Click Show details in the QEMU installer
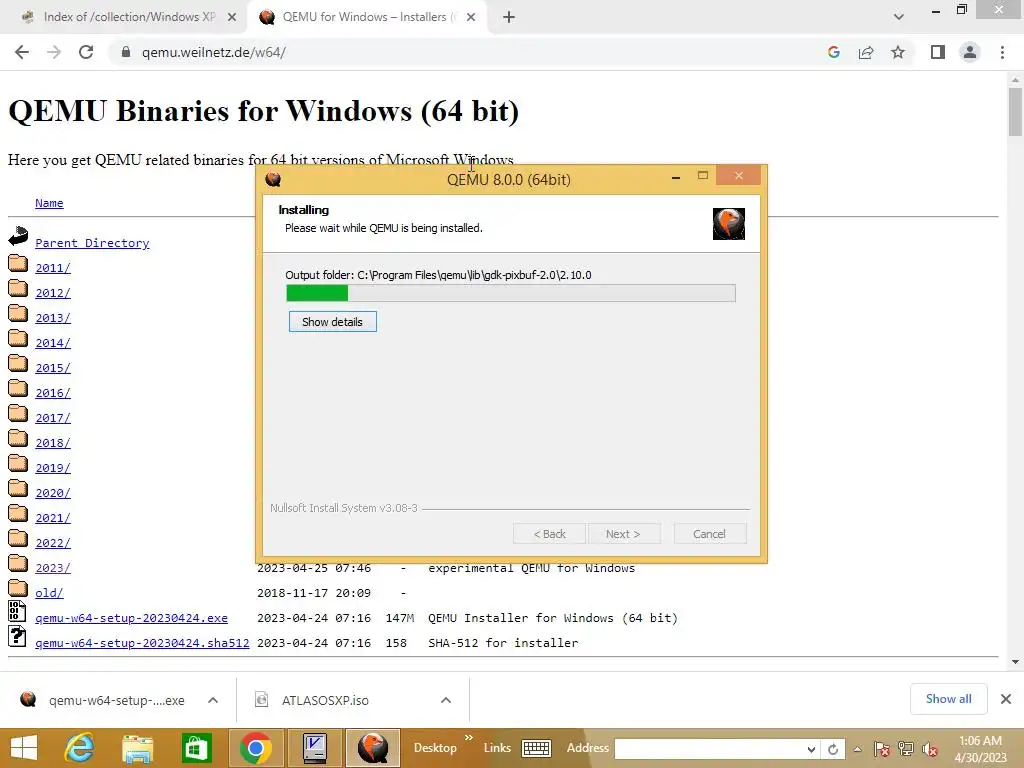The height and width of the screenshot is (768, 1024). 332,322
